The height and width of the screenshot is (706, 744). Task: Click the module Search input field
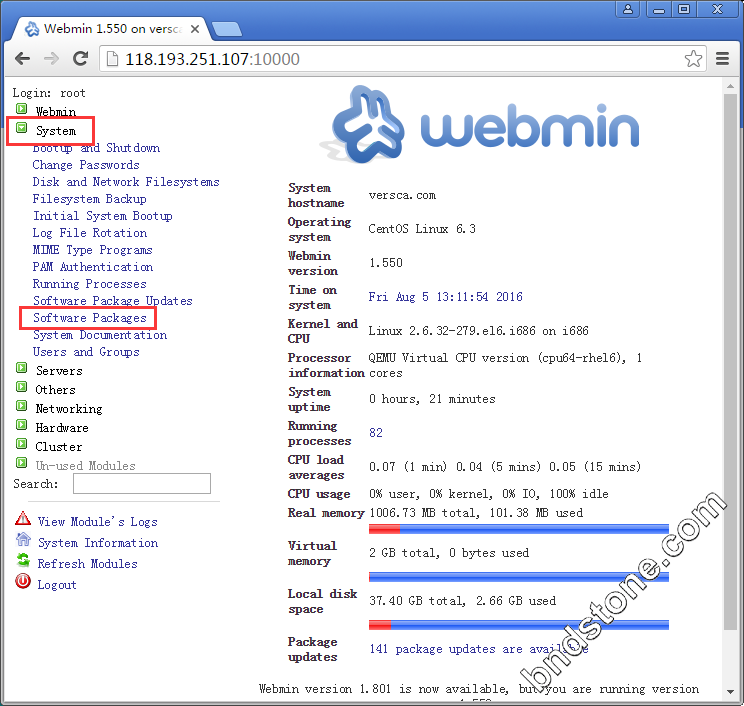point(142,483)
